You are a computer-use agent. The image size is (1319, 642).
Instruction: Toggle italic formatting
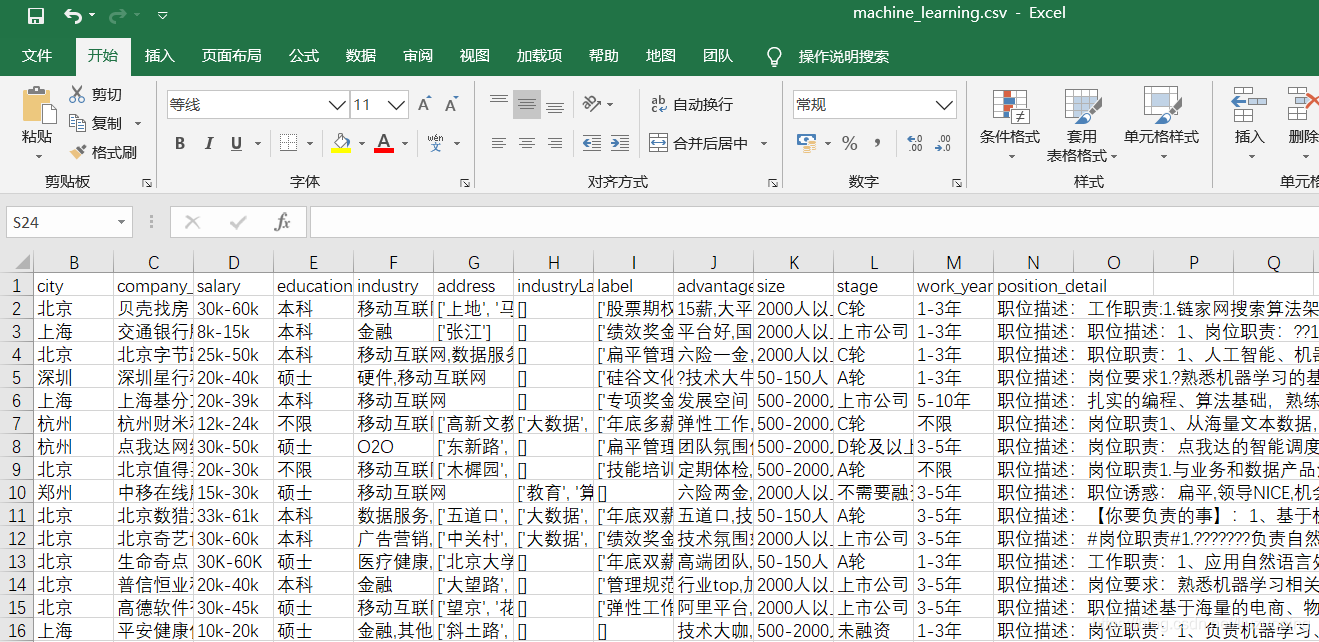tap(208, 143)
